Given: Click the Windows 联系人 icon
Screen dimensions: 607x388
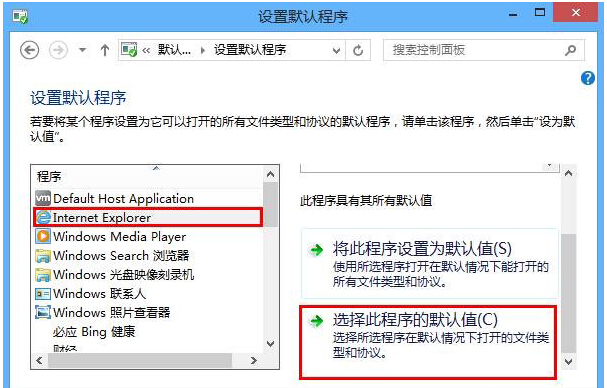Looking at the screenshot, I should (x=43, y=294).
